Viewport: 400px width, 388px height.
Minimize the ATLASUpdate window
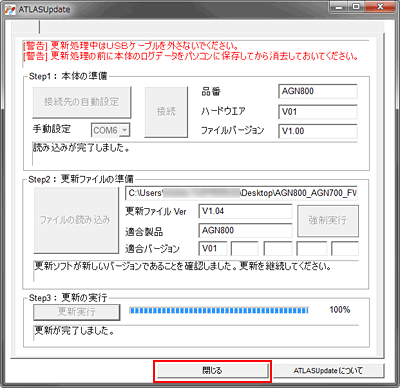point(339,7)
